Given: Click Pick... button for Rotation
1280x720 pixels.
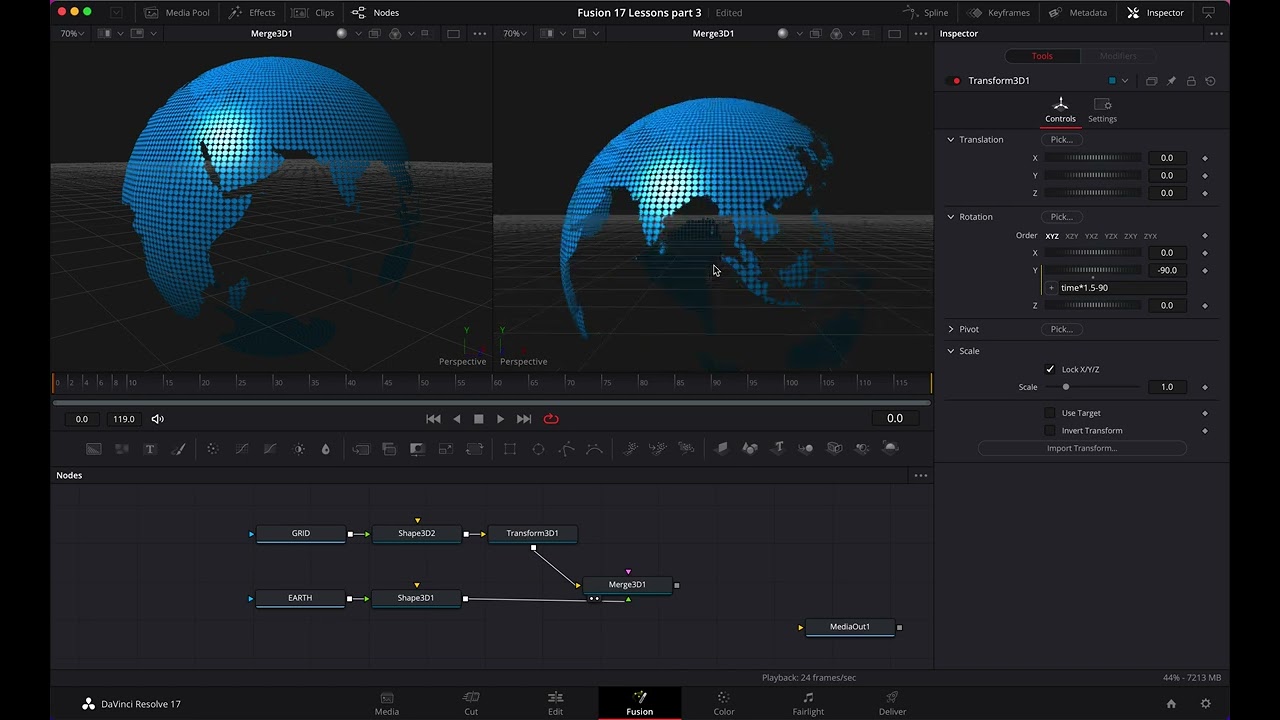Looking at the screenshot, I should (1061, 217).
